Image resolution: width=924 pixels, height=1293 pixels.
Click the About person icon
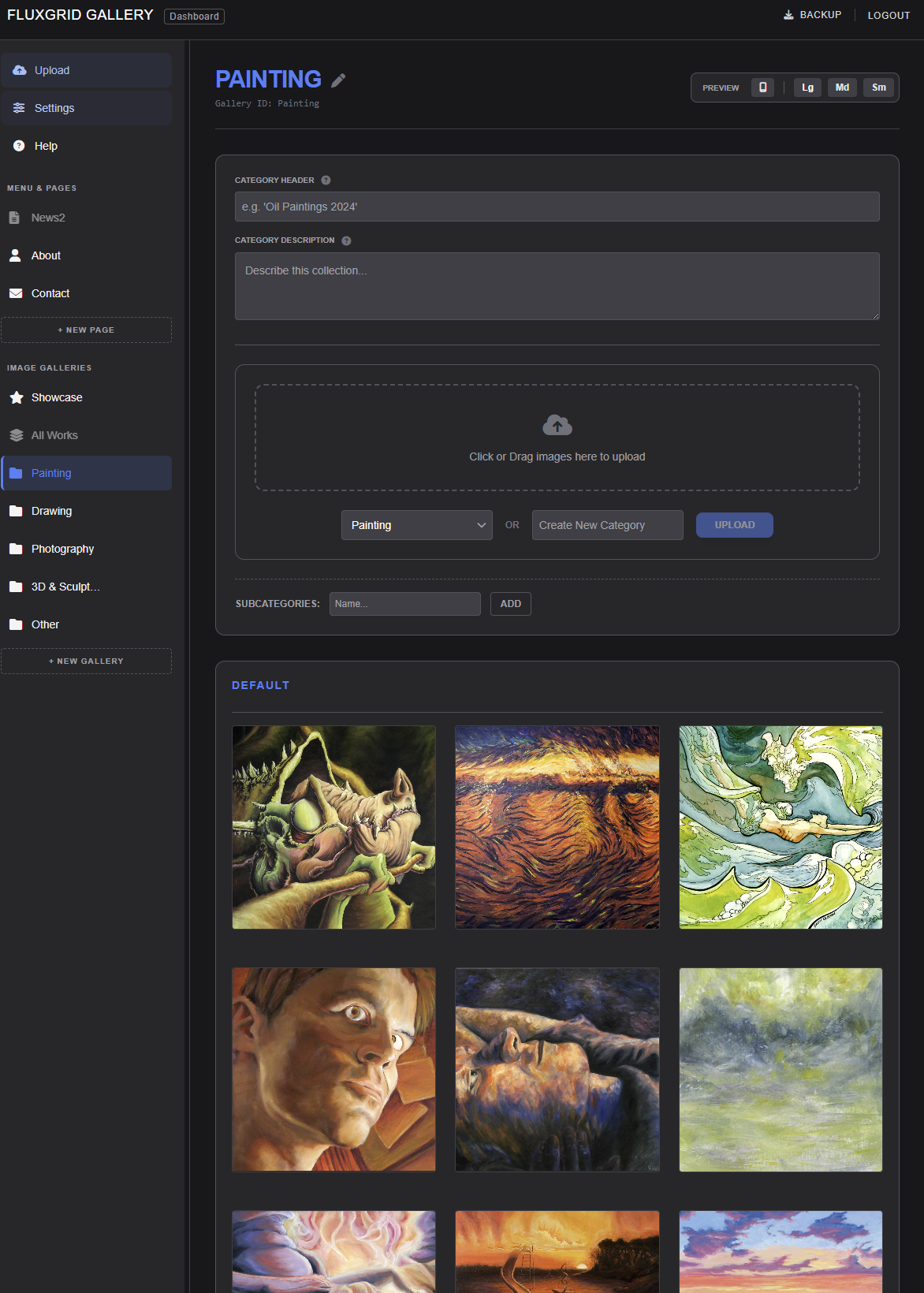pyautogui.click(x=15, y=255)
